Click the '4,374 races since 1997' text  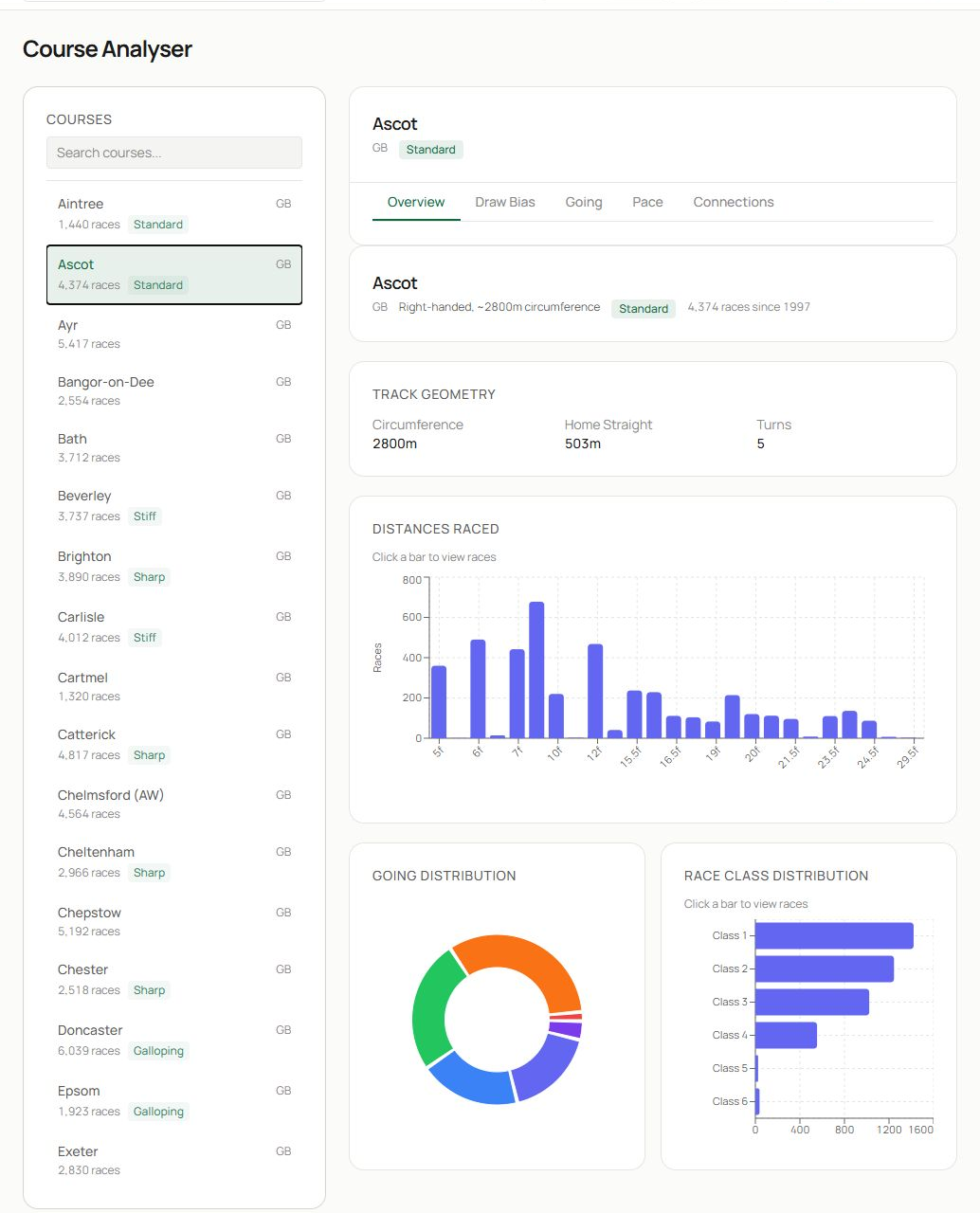click(749, 307)
